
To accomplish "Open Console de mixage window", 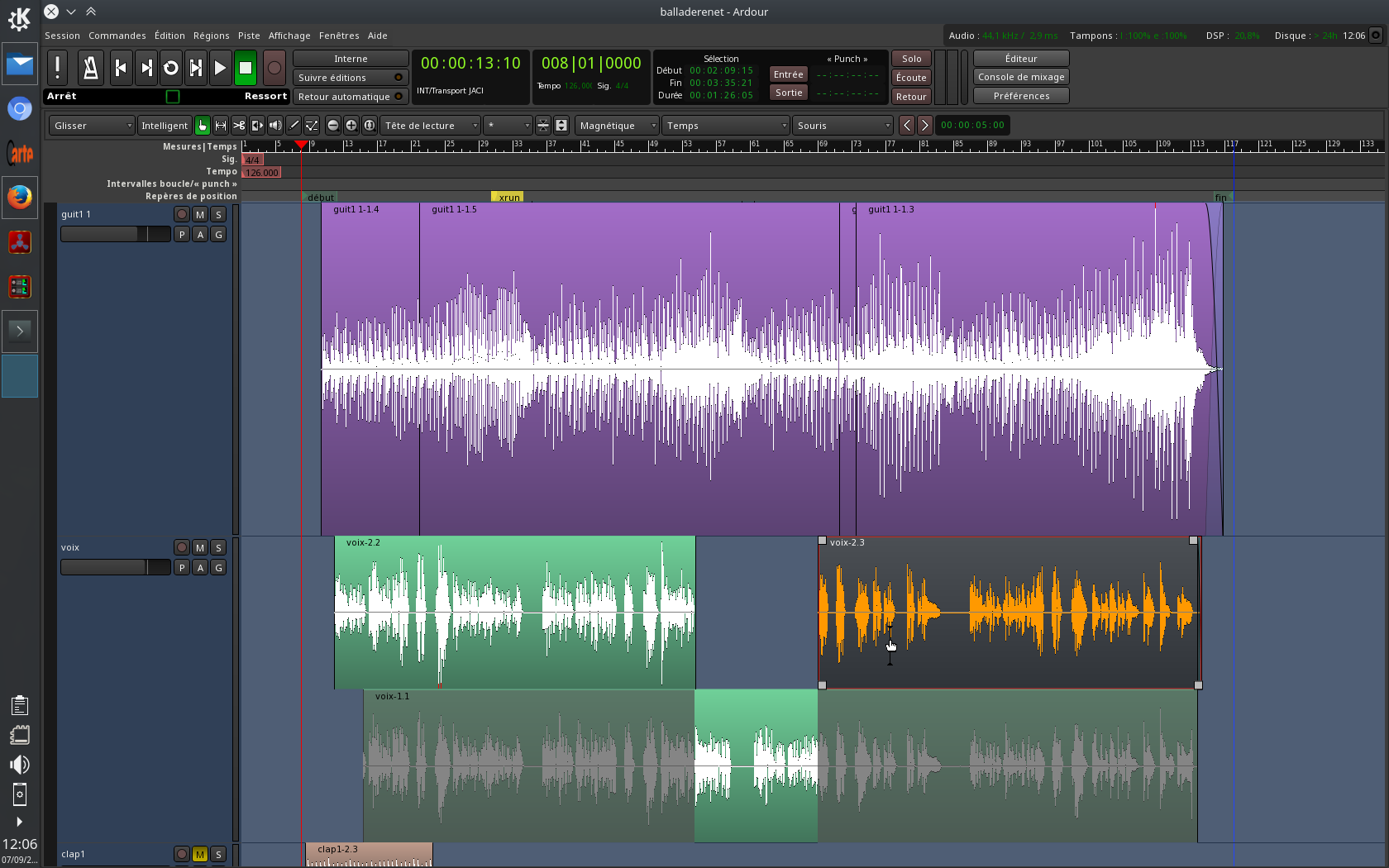I will pos(1021,77).
